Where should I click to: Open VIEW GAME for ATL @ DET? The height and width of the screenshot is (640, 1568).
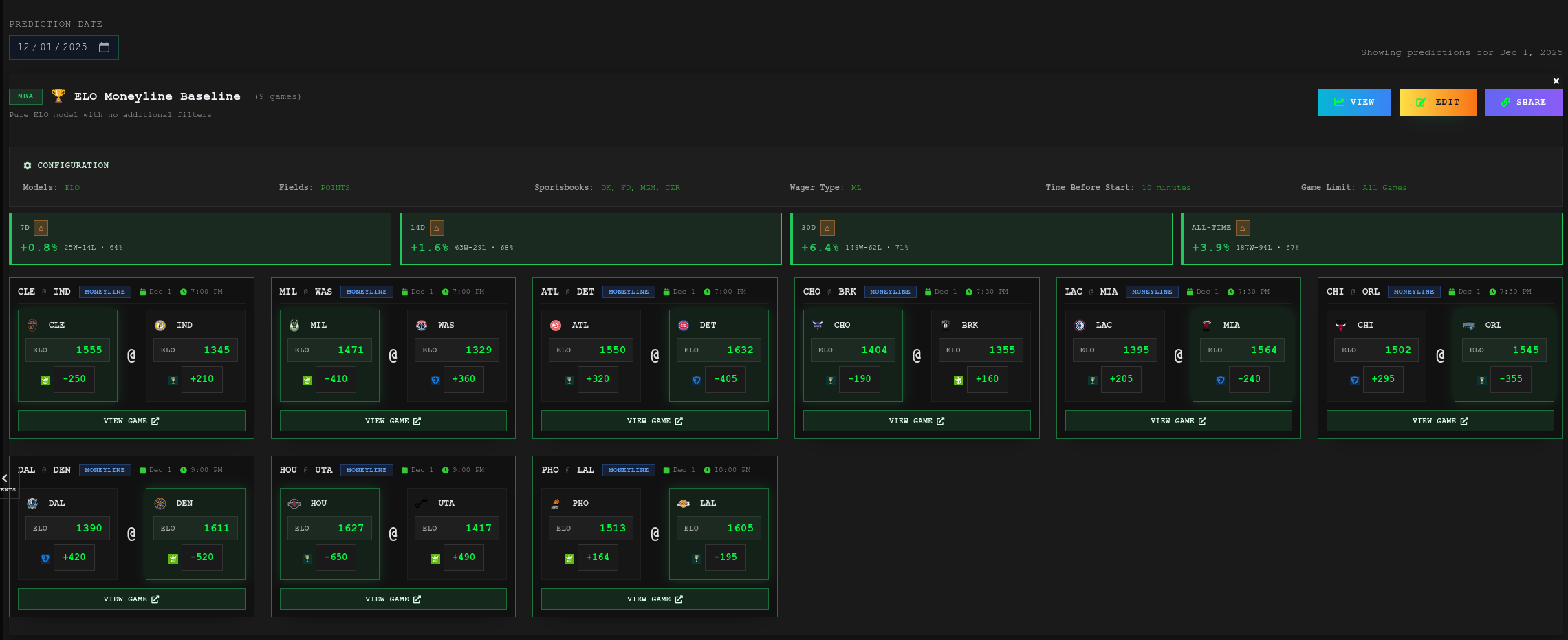click(655, 421)
